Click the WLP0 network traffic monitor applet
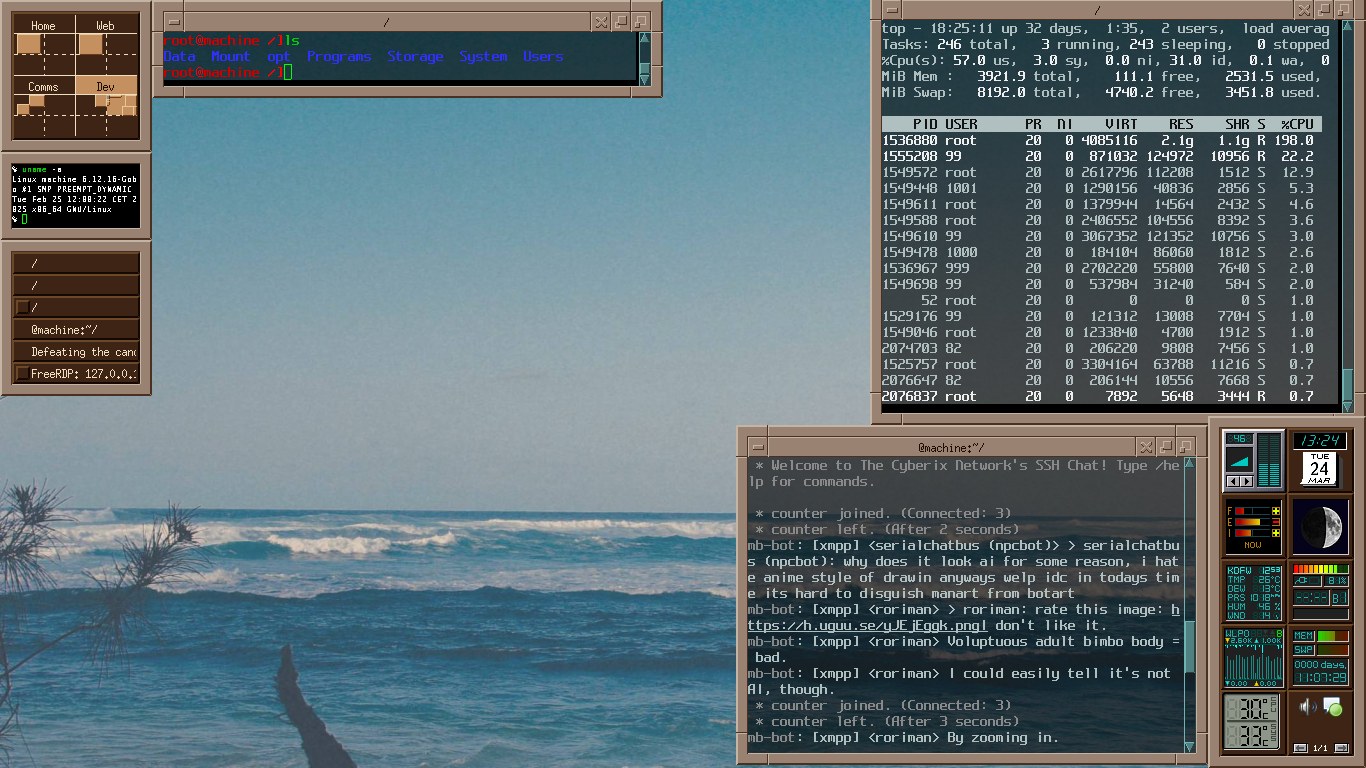Screen dimensions: 1366x768 (x=1253, y=658)
